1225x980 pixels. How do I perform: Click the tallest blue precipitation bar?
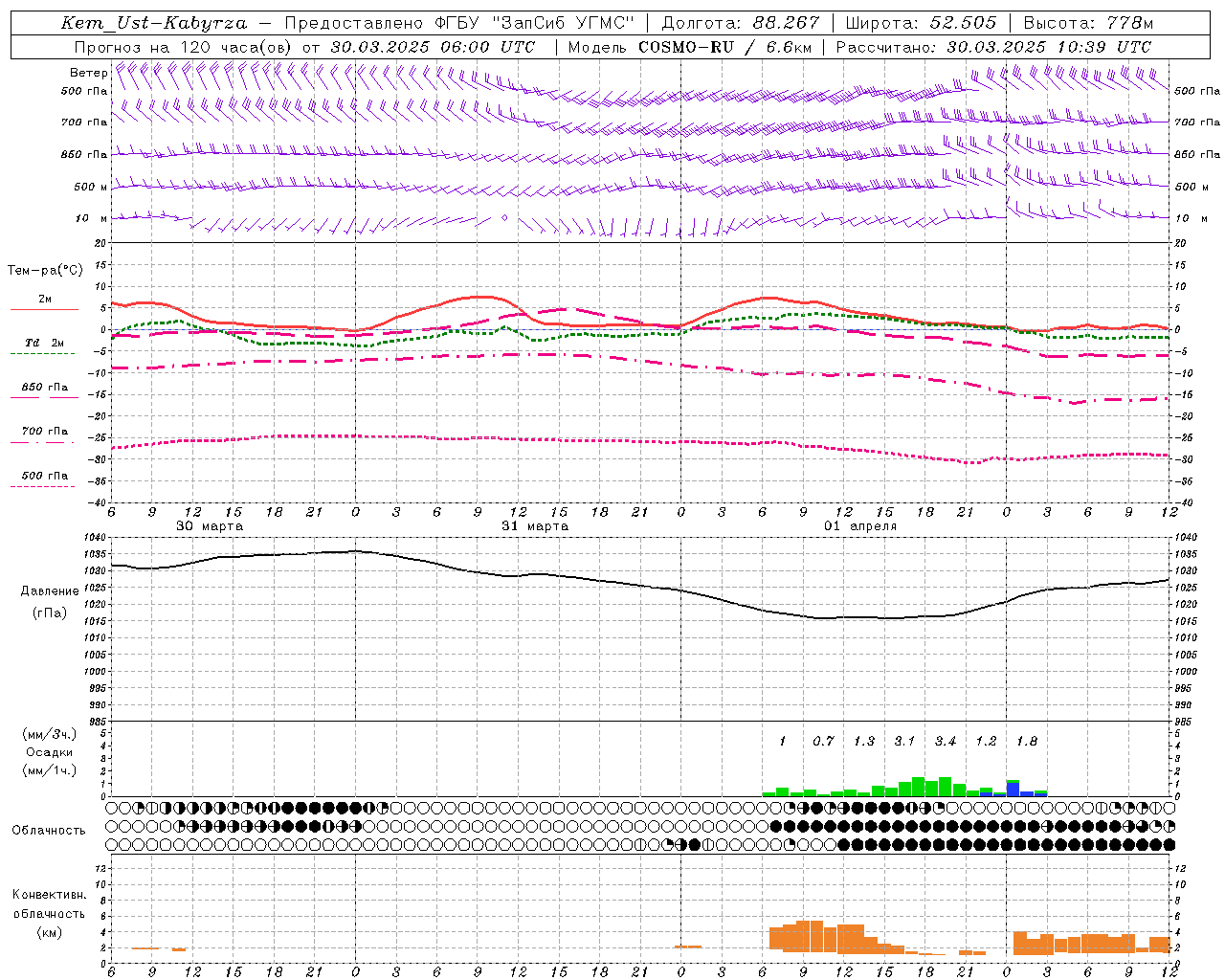(1013, 788)
